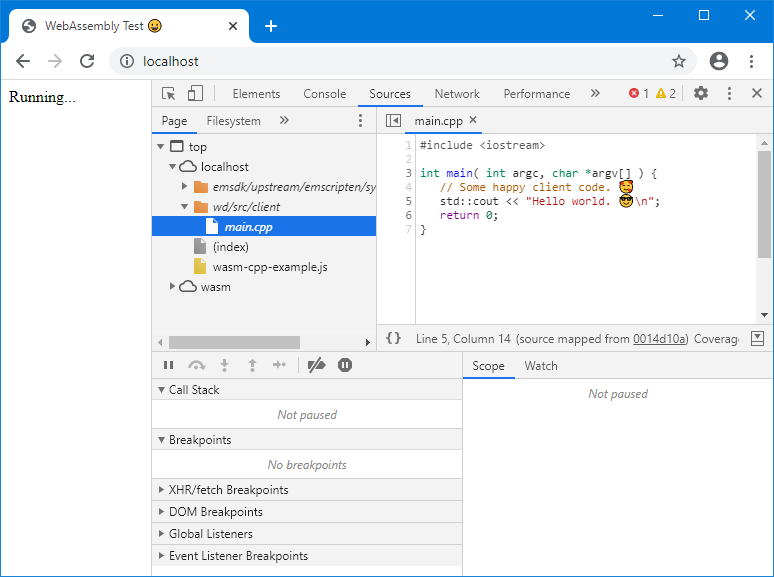This screenshot has height=577, width=774.
Task: Show more navigator tabs next to Filesystem
Action: (284, 120)
